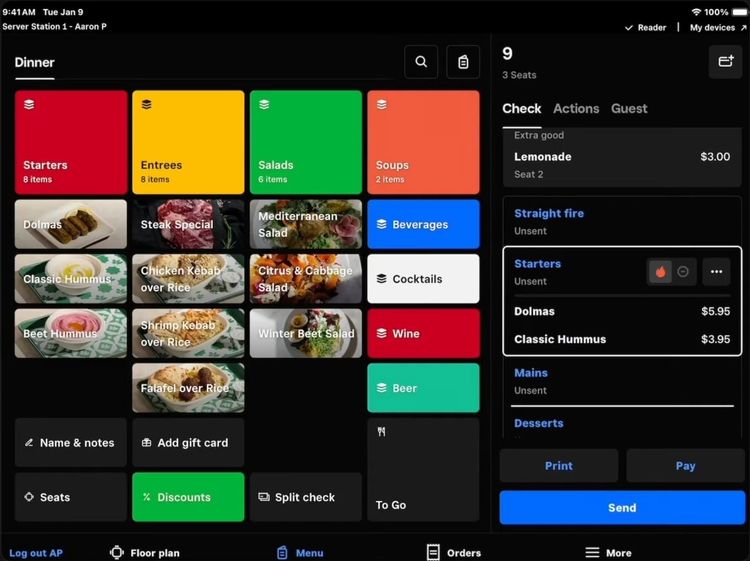Send the order with blue Send button
The width and height of the screenshot is (750, 561).
point(622,507)
